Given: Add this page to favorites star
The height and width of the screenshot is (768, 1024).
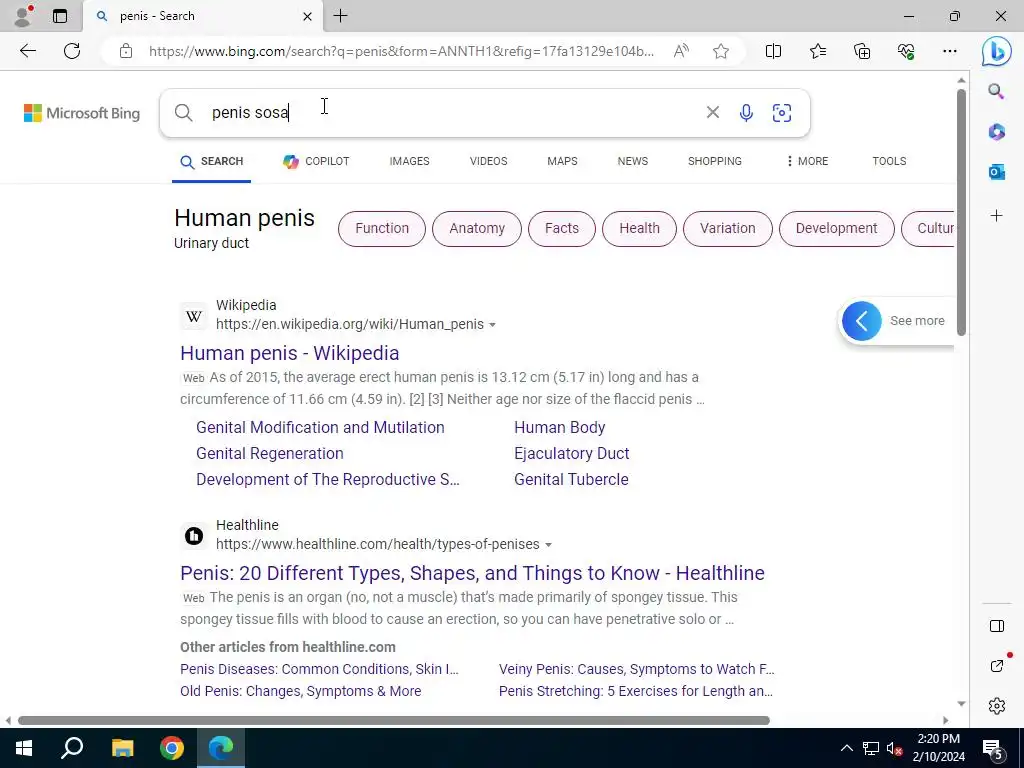Looking at the screenshot, I should coord(721,51).
